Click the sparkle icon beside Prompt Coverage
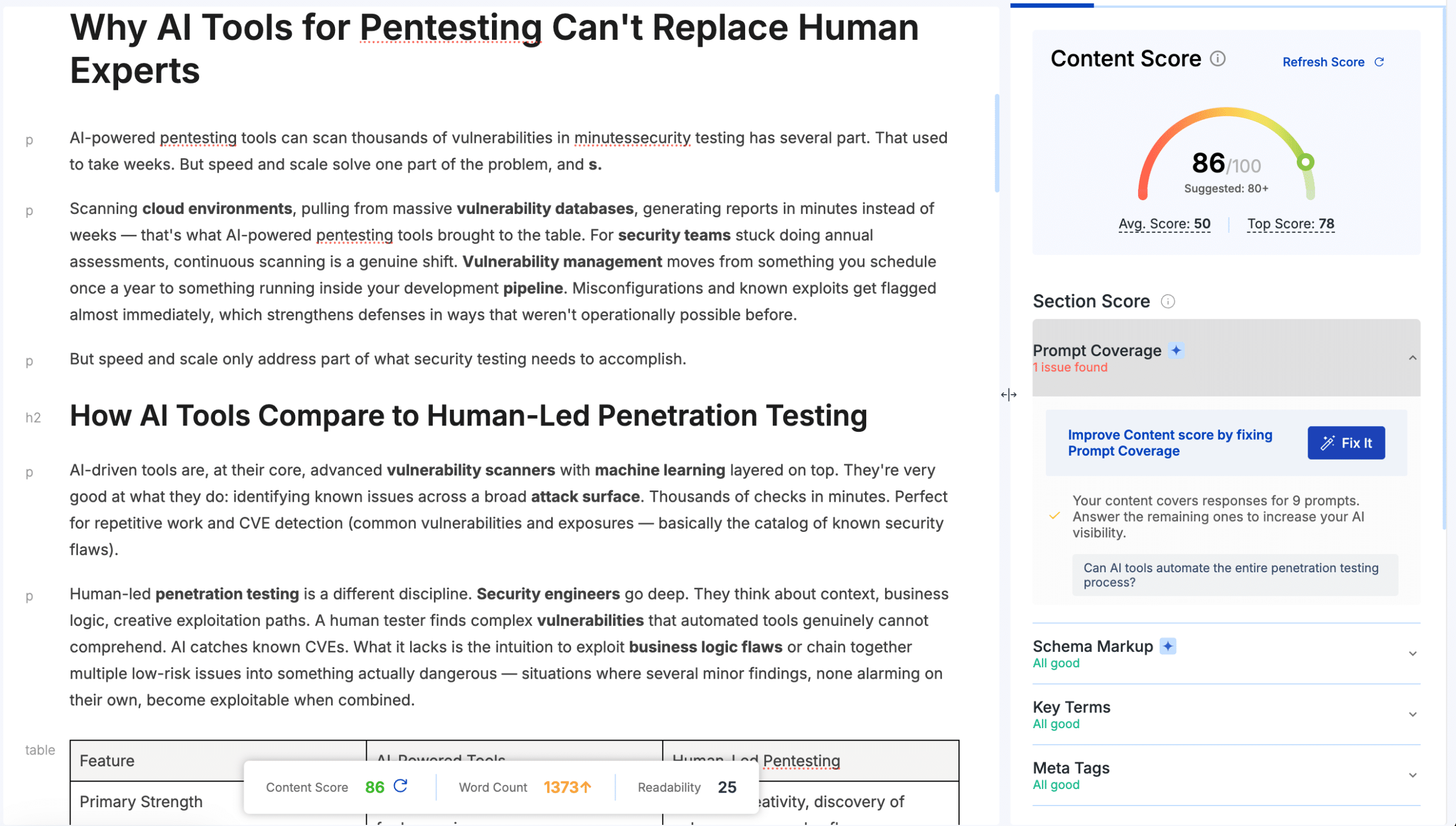This screenshot has height=826, width=1456. tap(1176, 350)
